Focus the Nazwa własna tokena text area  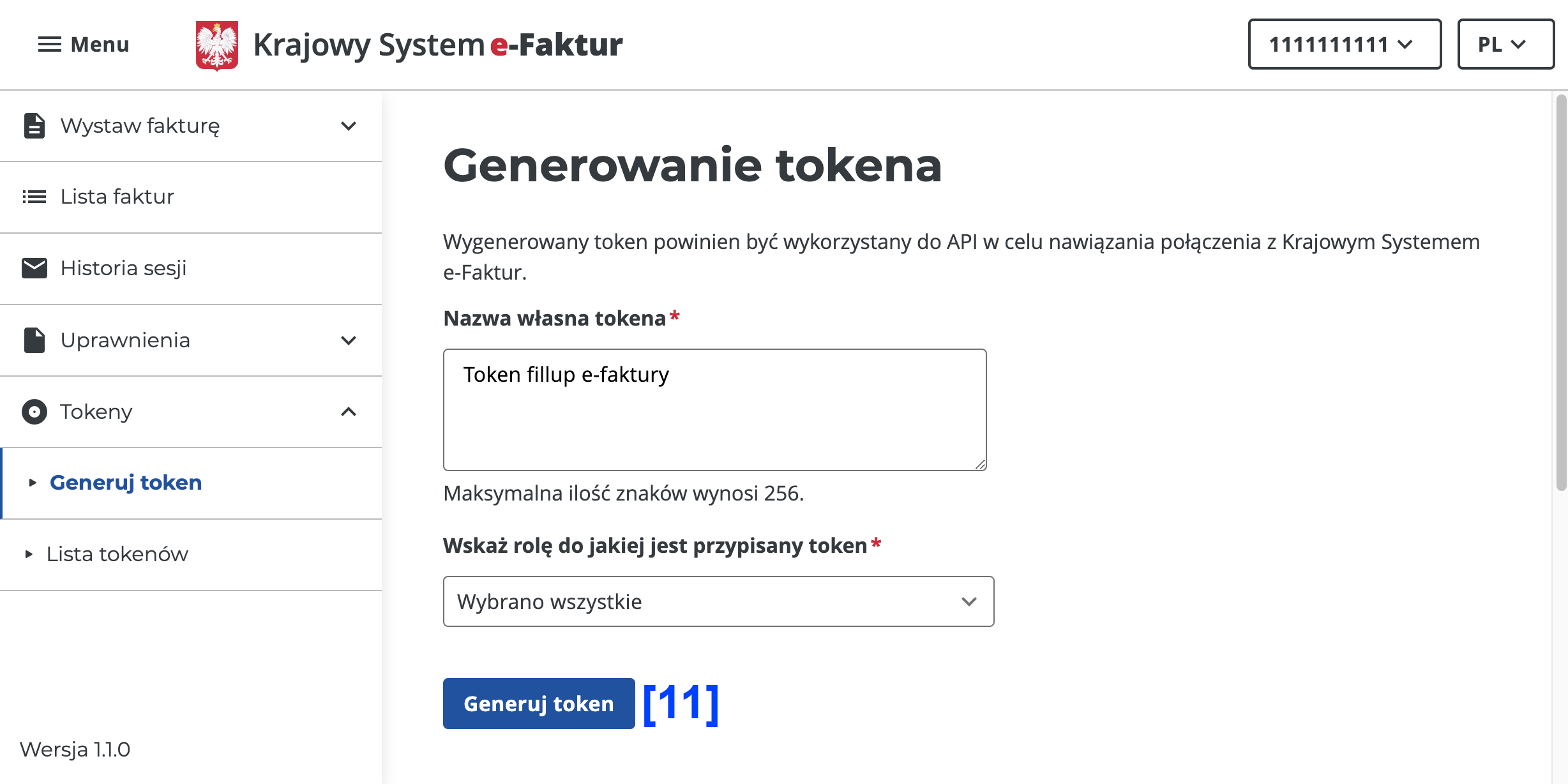coord(715,410)
